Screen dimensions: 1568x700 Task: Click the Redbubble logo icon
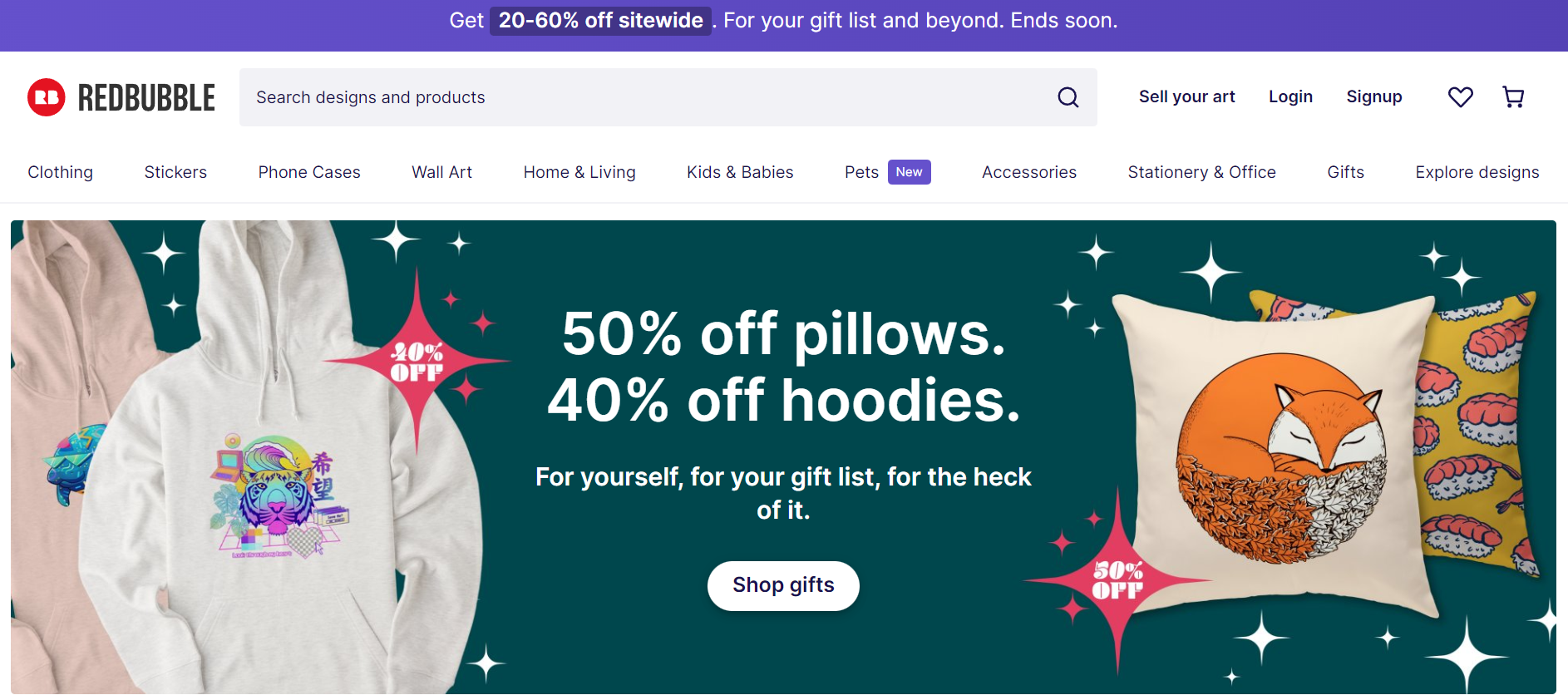47,97
